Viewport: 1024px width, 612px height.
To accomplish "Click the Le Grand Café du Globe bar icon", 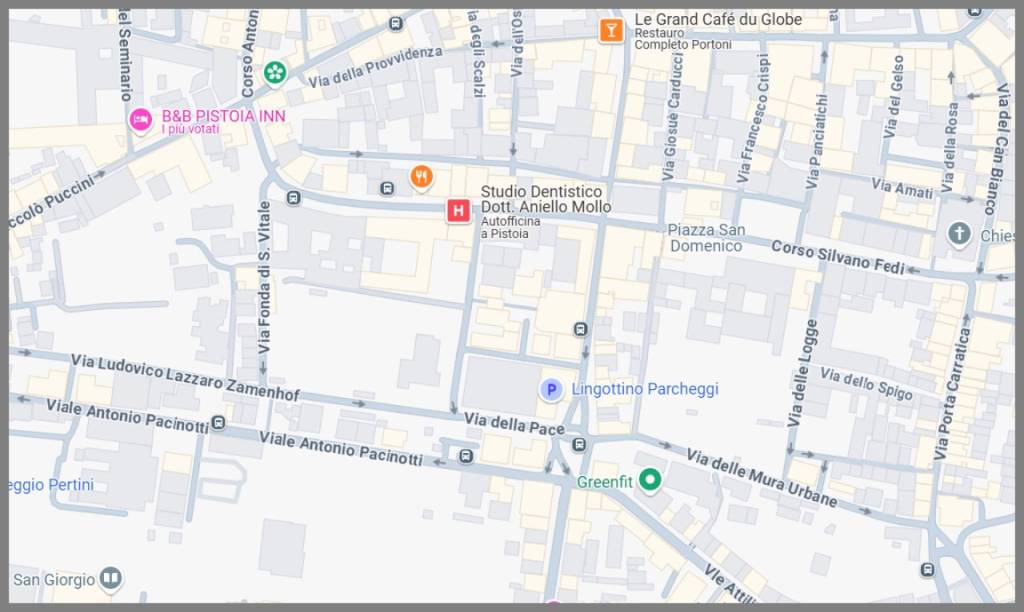I will [610, 30].
